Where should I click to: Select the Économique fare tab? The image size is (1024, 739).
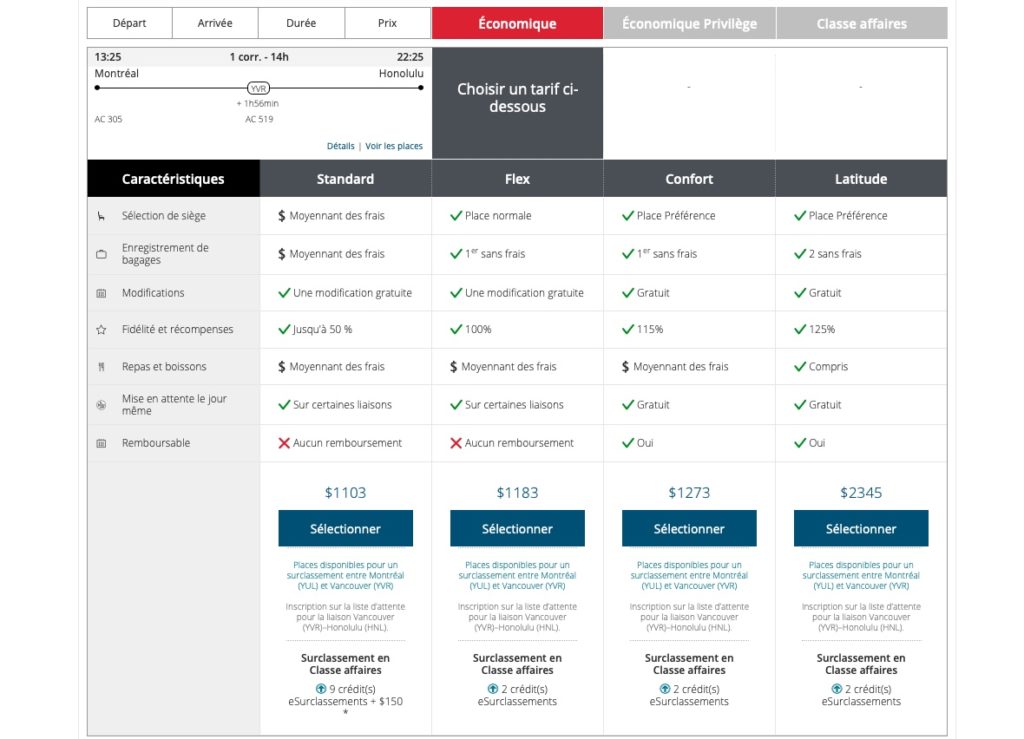click(517, 23)
